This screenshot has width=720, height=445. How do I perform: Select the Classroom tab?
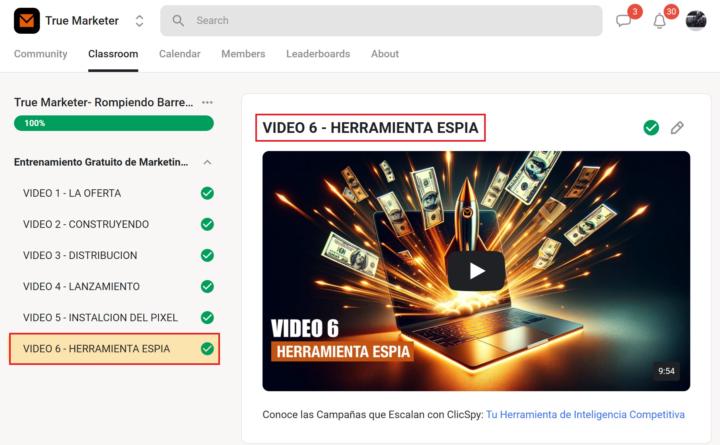pos(113,54)
